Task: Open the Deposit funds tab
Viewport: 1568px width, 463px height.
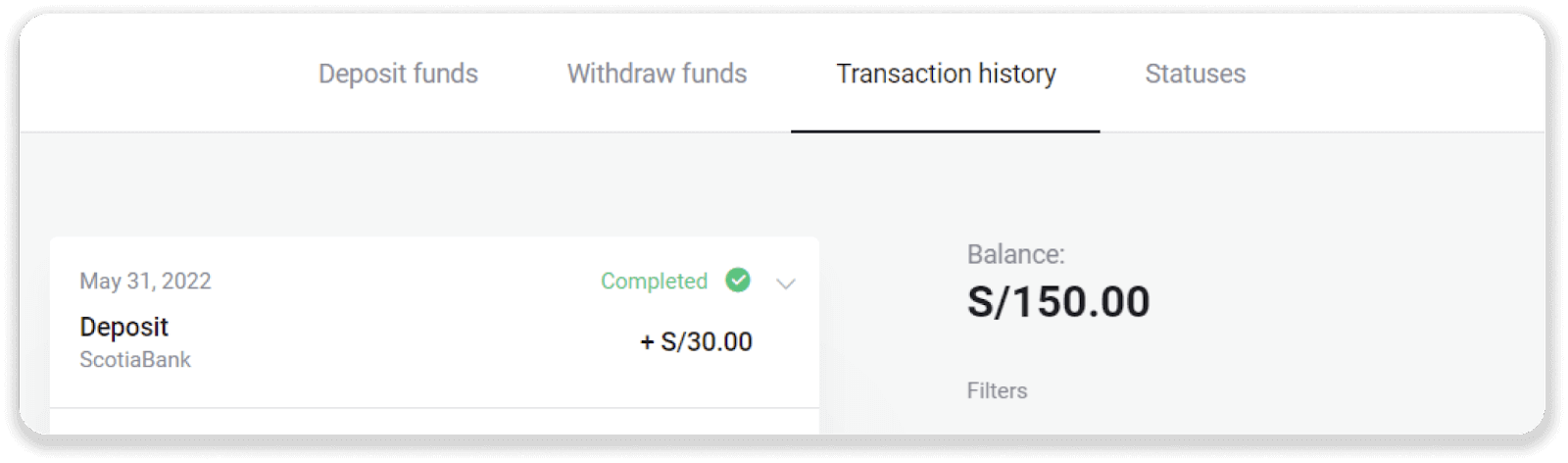Action: tap(398, 74)
